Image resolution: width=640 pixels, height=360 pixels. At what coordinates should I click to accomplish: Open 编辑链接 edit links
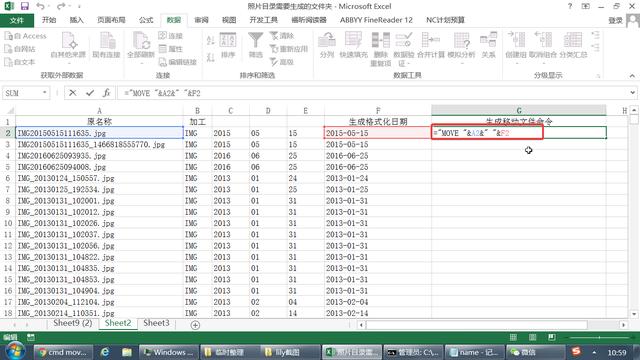click(x=178, y=62)
